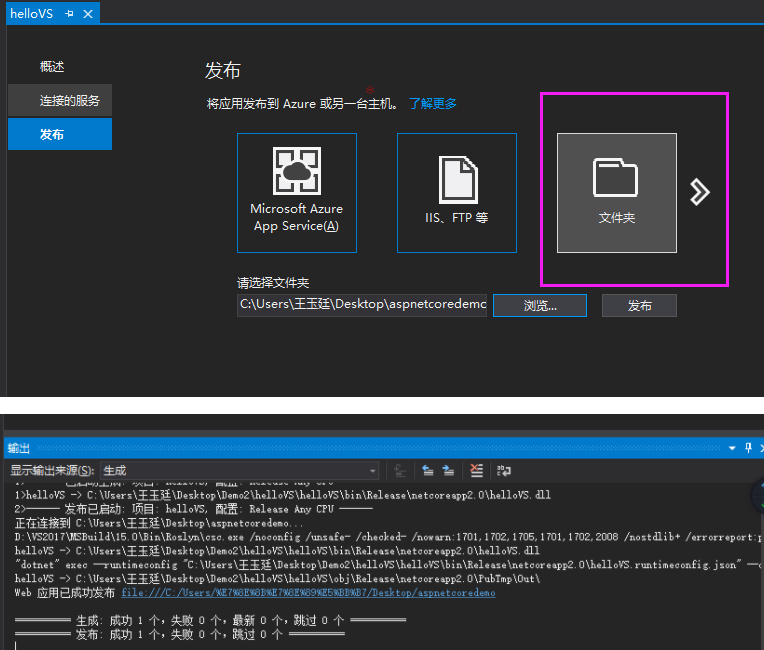The image size is (764, 650).
Task: Pin the helloVS document tab
Action: (x=69, y=14)
